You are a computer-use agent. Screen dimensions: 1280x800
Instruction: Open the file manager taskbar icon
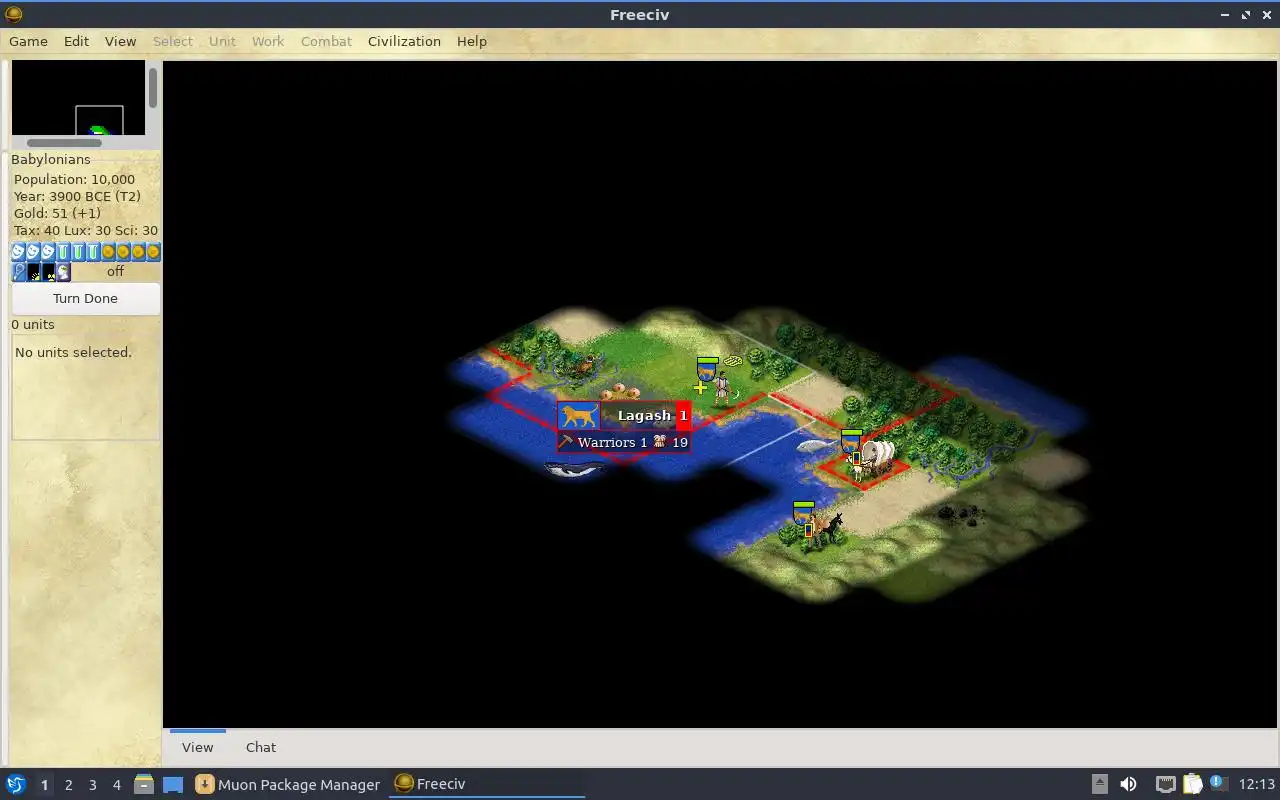coord(143,784)
